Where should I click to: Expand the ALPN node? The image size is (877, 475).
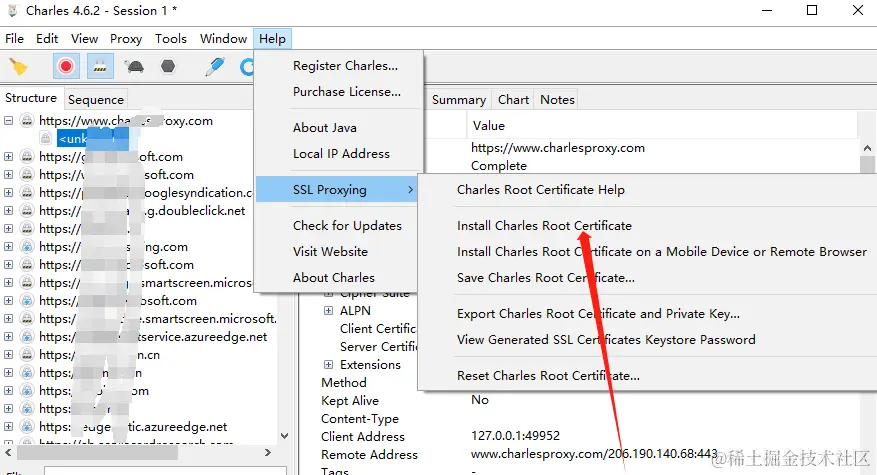point(328,311)
